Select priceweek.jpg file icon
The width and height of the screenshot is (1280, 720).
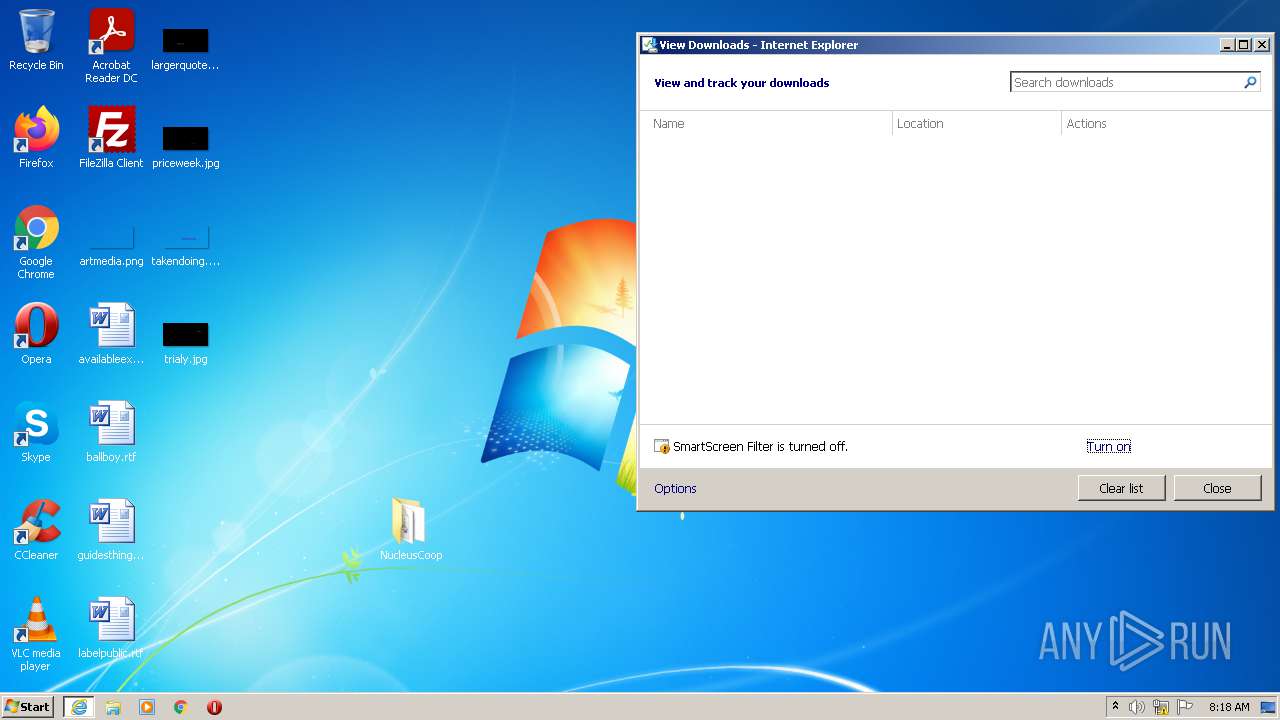(185, 147)
